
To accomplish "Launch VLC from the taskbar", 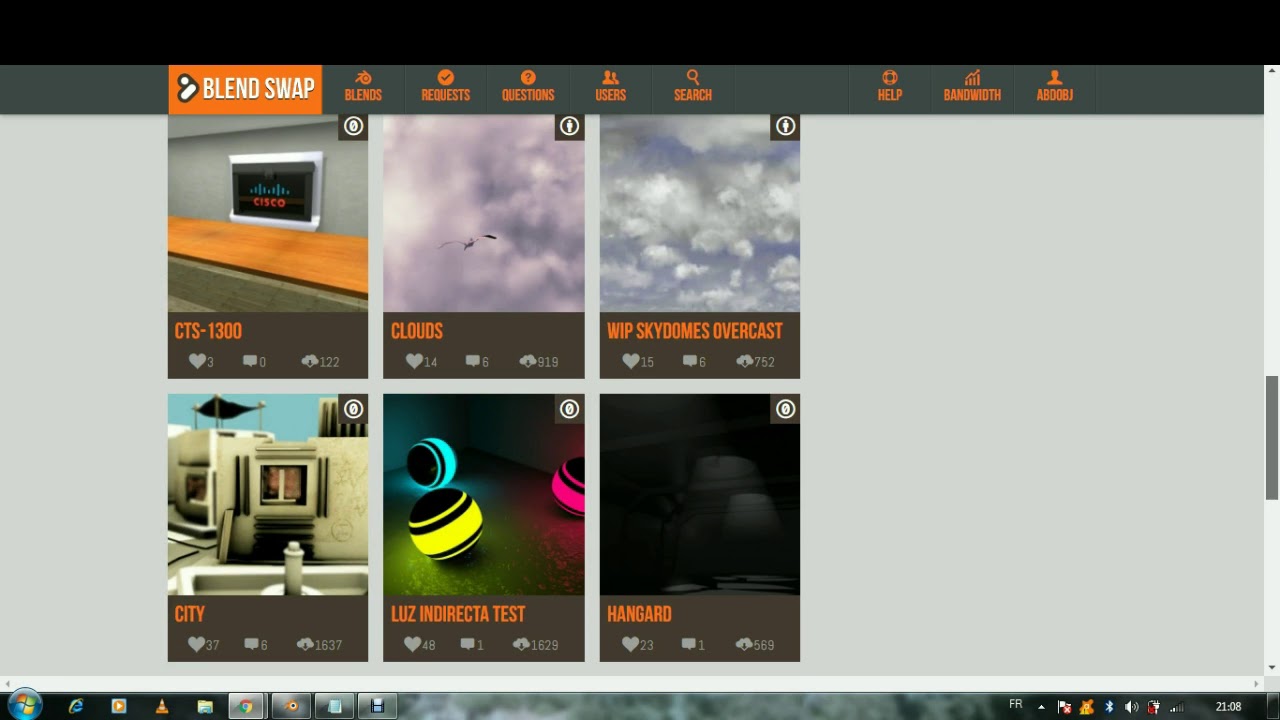I will 162,706.
